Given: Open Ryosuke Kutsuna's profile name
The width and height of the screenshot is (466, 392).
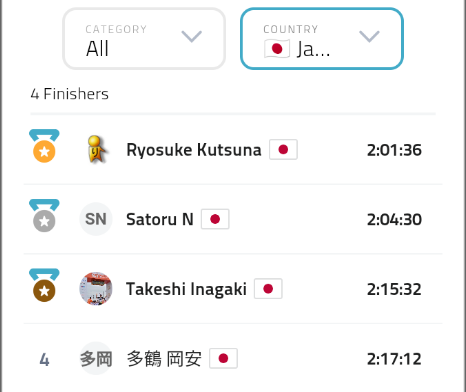Looking at the screenshot, I should coord(194,150).
